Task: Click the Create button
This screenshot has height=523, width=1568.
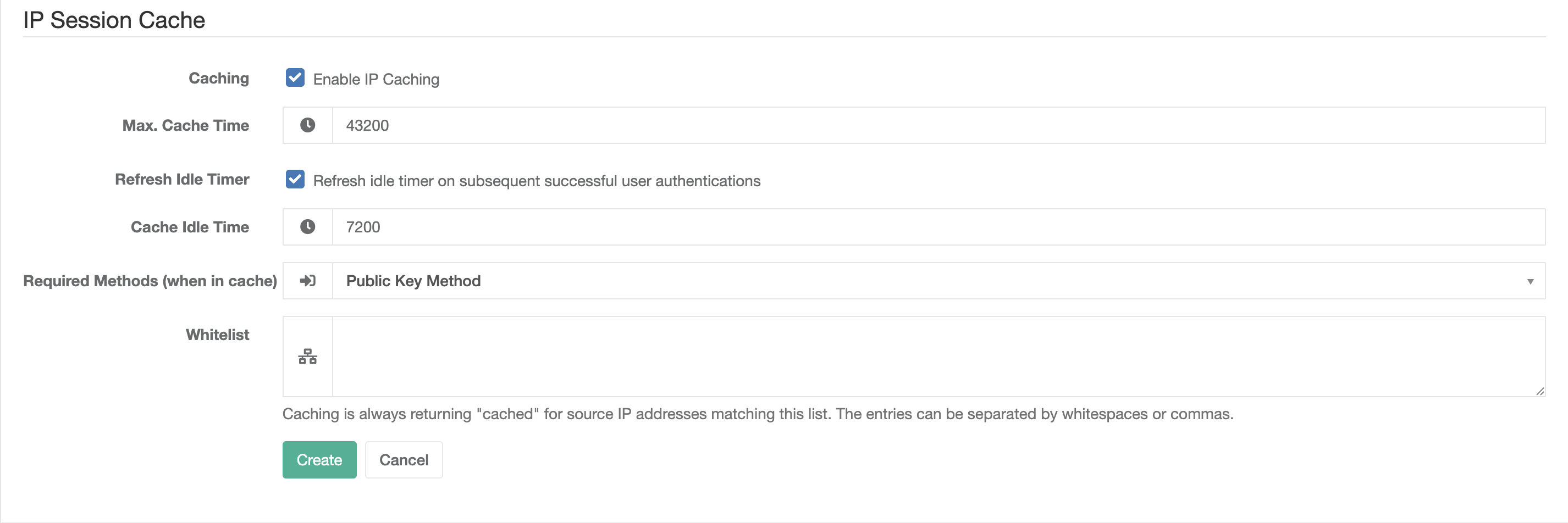Action: click(x=319, y=460)
